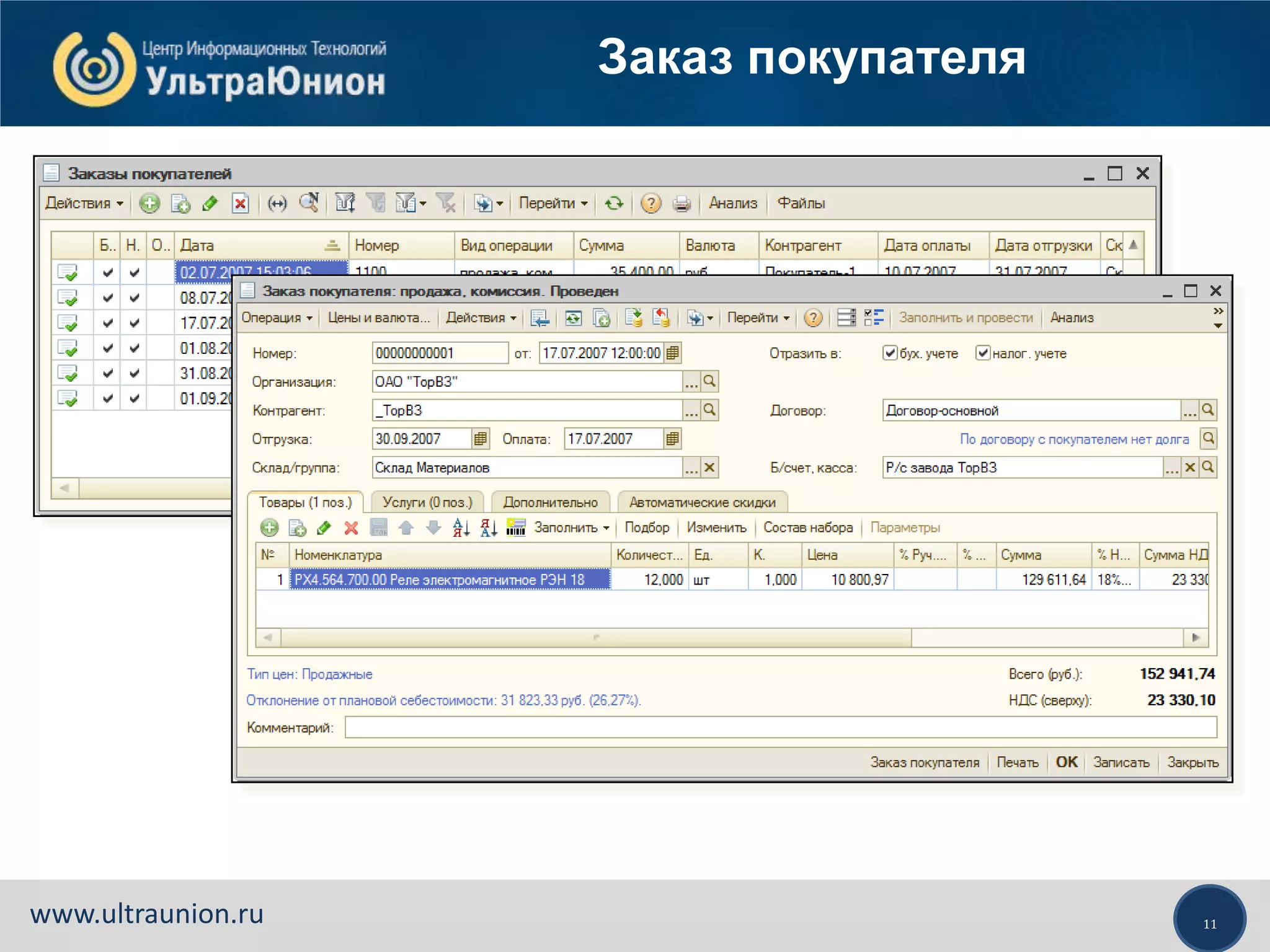Expand the Заполнить dropdown in goods toolbar
1270x952 pixels.
click(x=571, y=528)
